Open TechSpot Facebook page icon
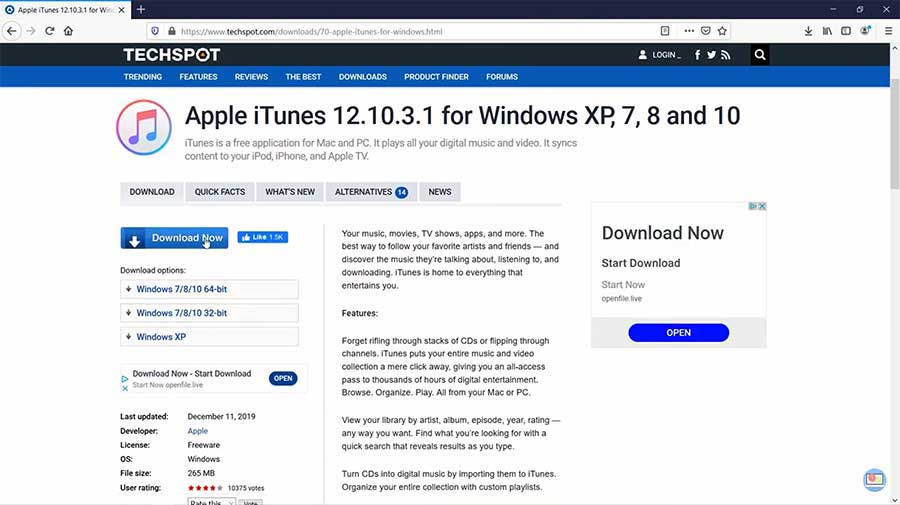Screen dimensions: 900x505 [697, 55]
